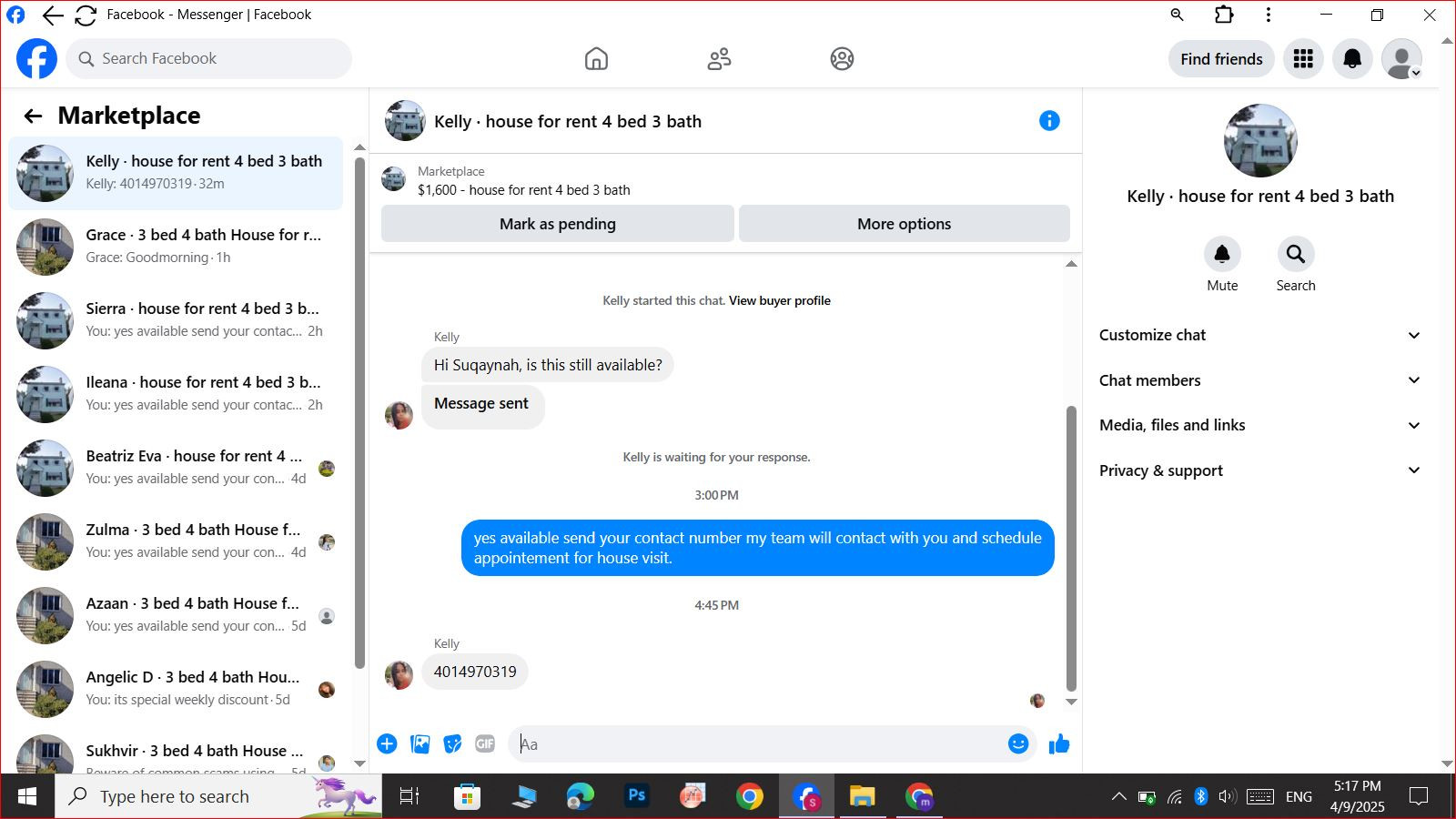Click Mark as pending button

coord(557,224)
